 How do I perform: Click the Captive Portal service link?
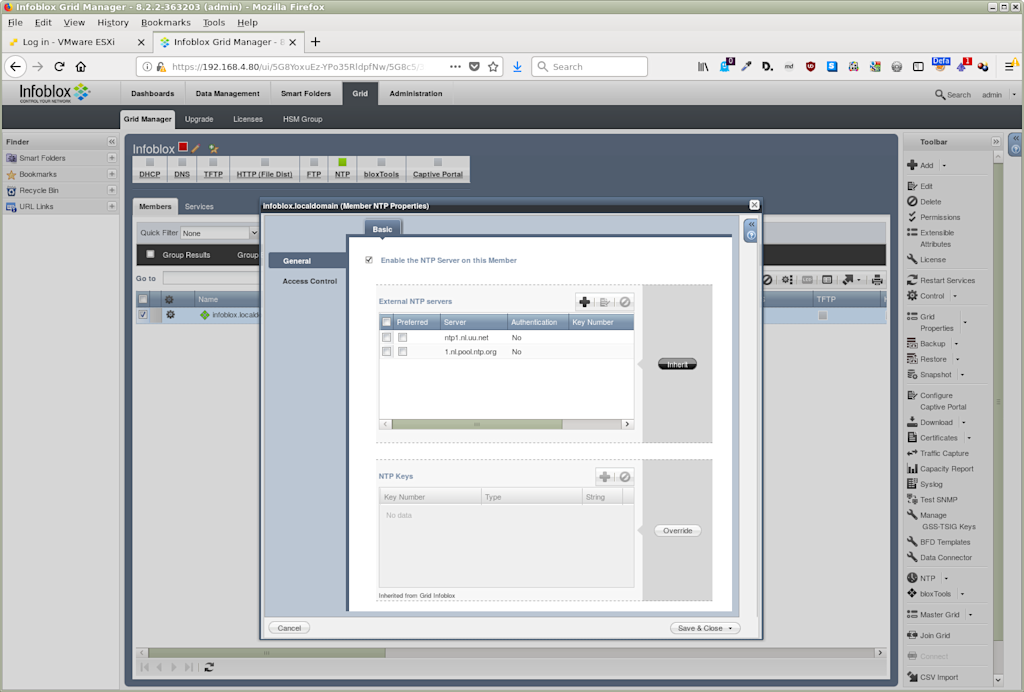438,174
